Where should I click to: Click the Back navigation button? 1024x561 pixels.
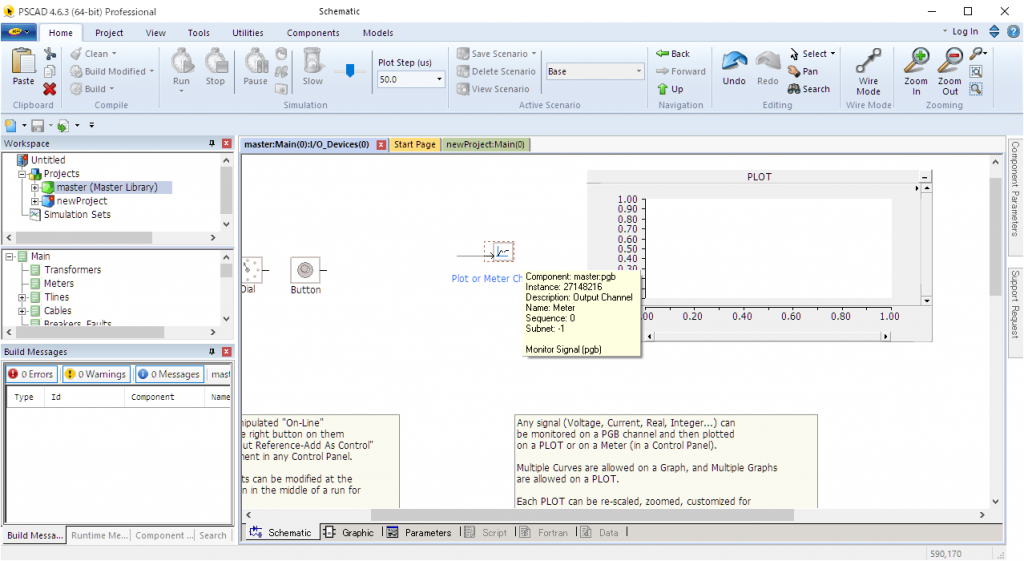pyautogui.click(x=673, y=54)
